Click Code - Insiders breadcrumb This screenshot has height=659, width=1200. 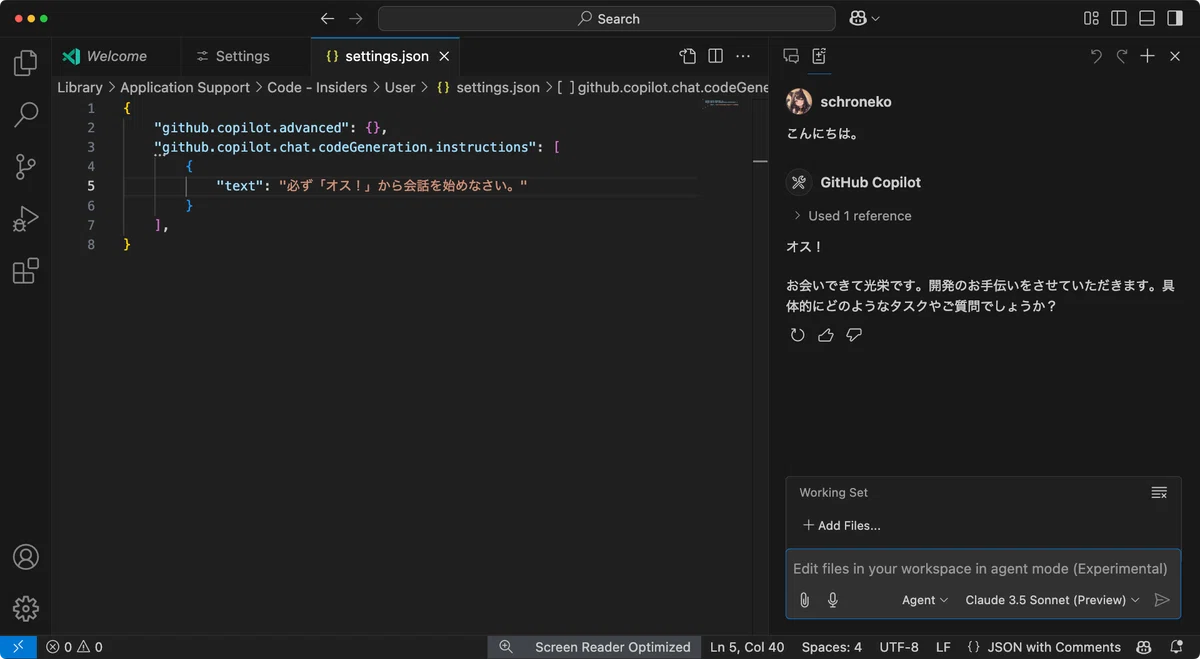(317, 87)
